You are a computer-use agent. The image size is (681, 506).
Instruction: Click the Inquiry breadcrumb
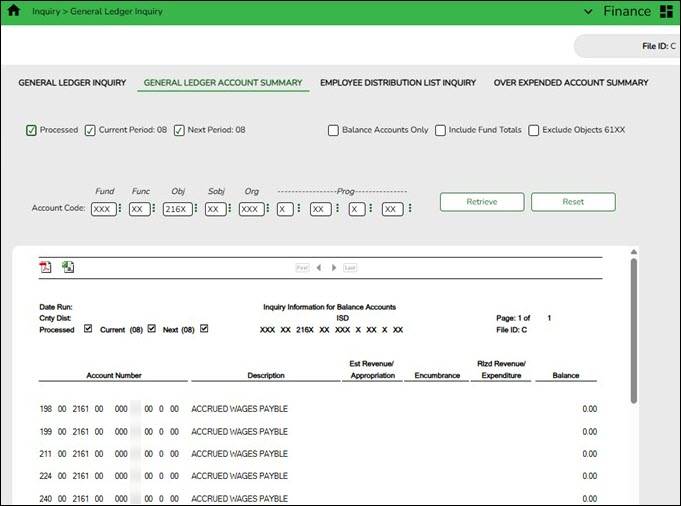(46, 11)
